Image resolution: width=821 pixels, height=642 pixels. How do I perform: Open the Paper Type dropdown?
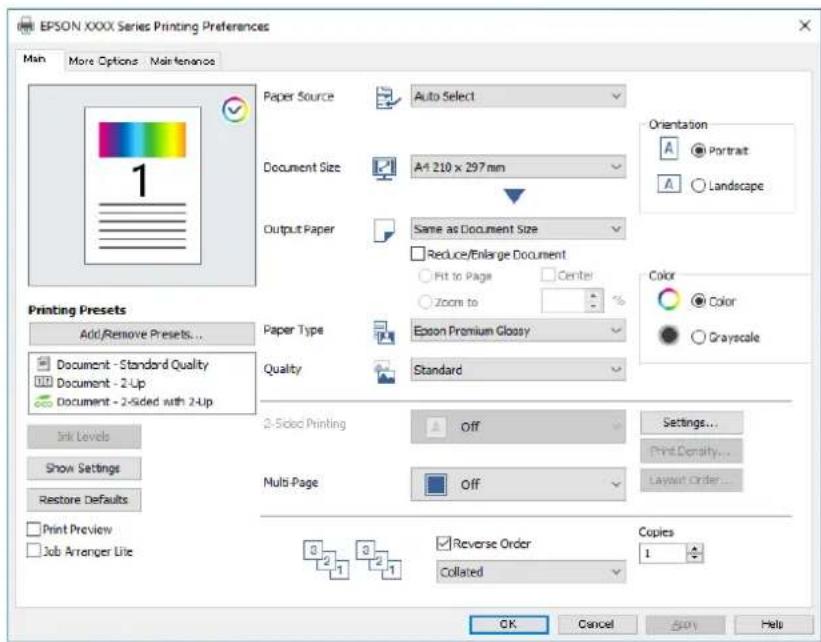[518, 331]
